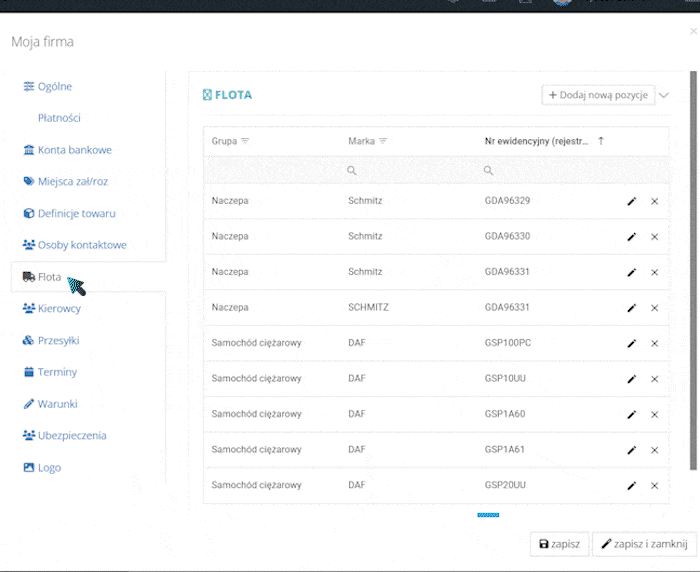Delete the GSP10UU row using X icon

[654, 379]
